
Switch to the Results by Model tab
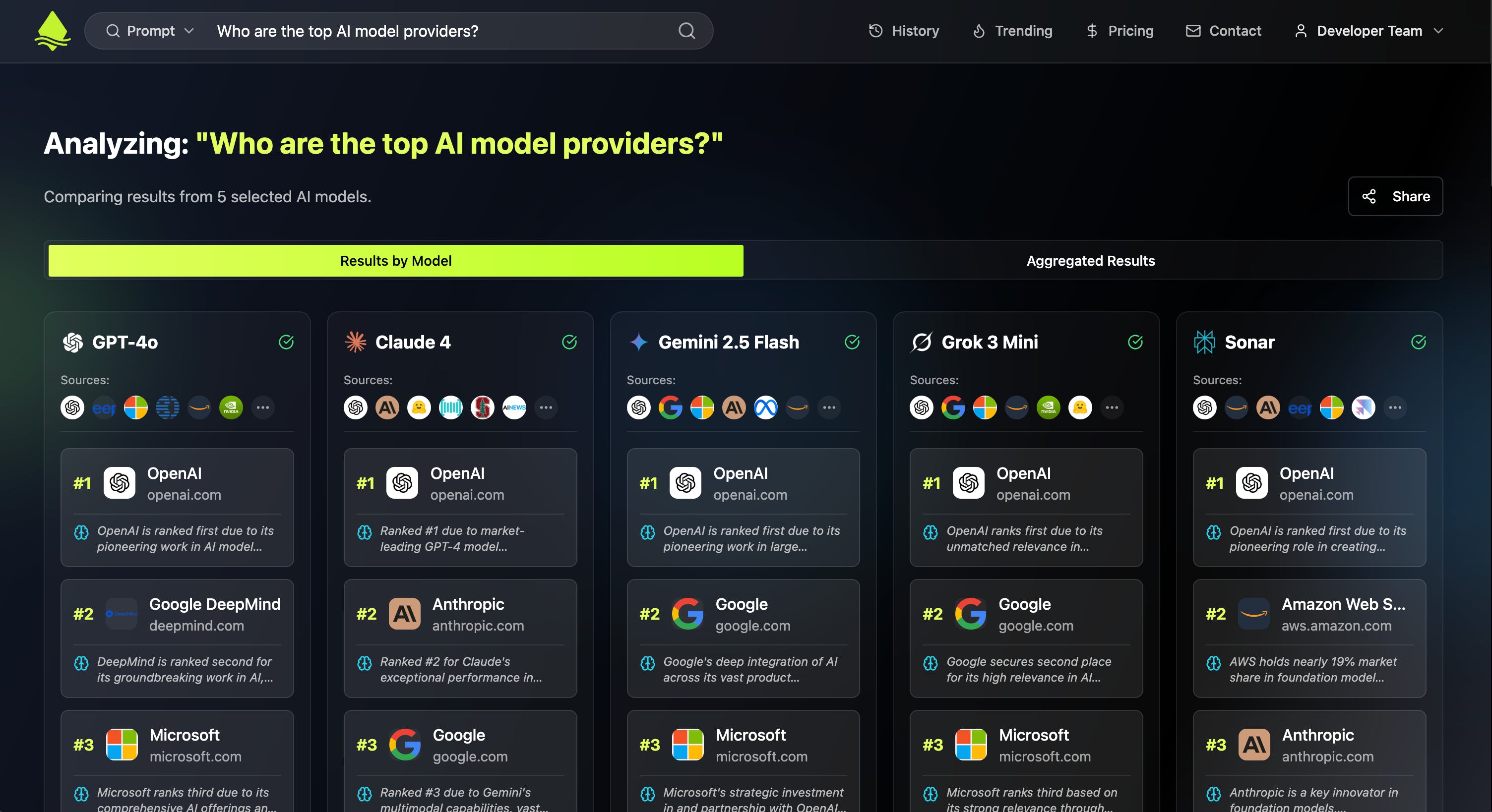point(396,260)
